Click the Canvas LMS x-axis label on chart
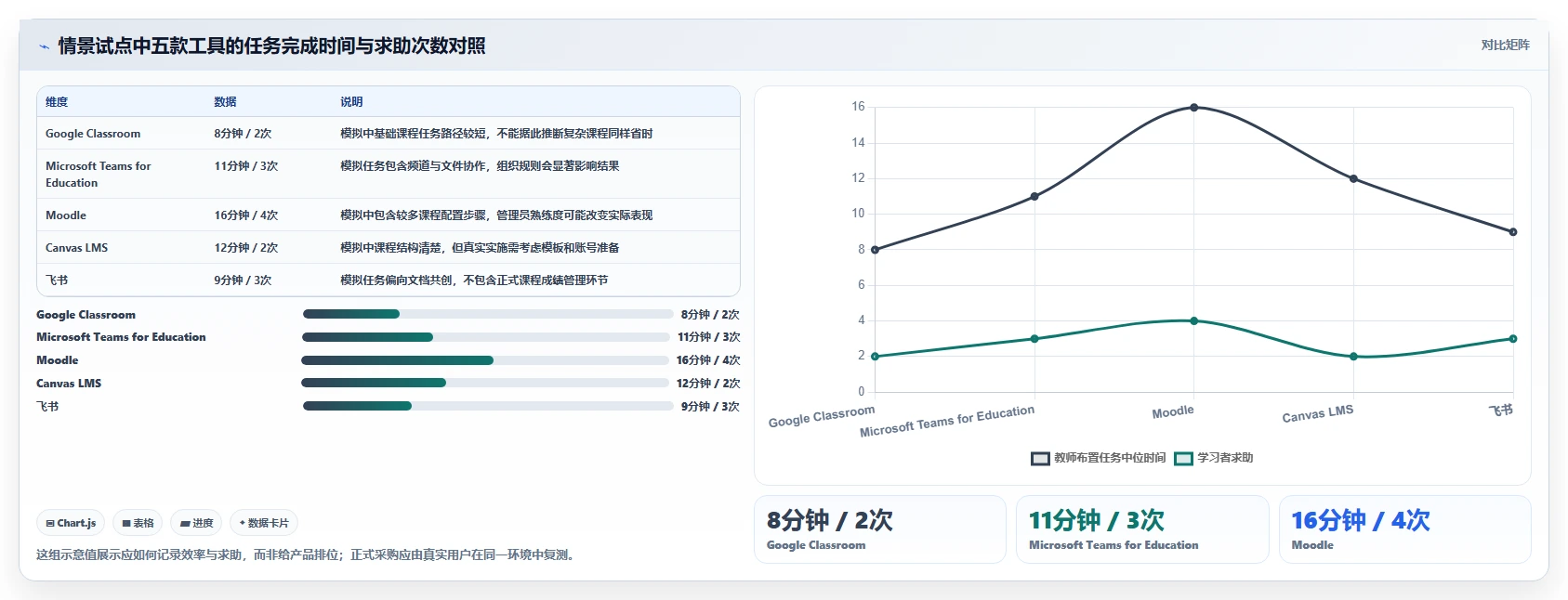The image size is (1568, 600). pyautogui.click(x=1318, y=414)
